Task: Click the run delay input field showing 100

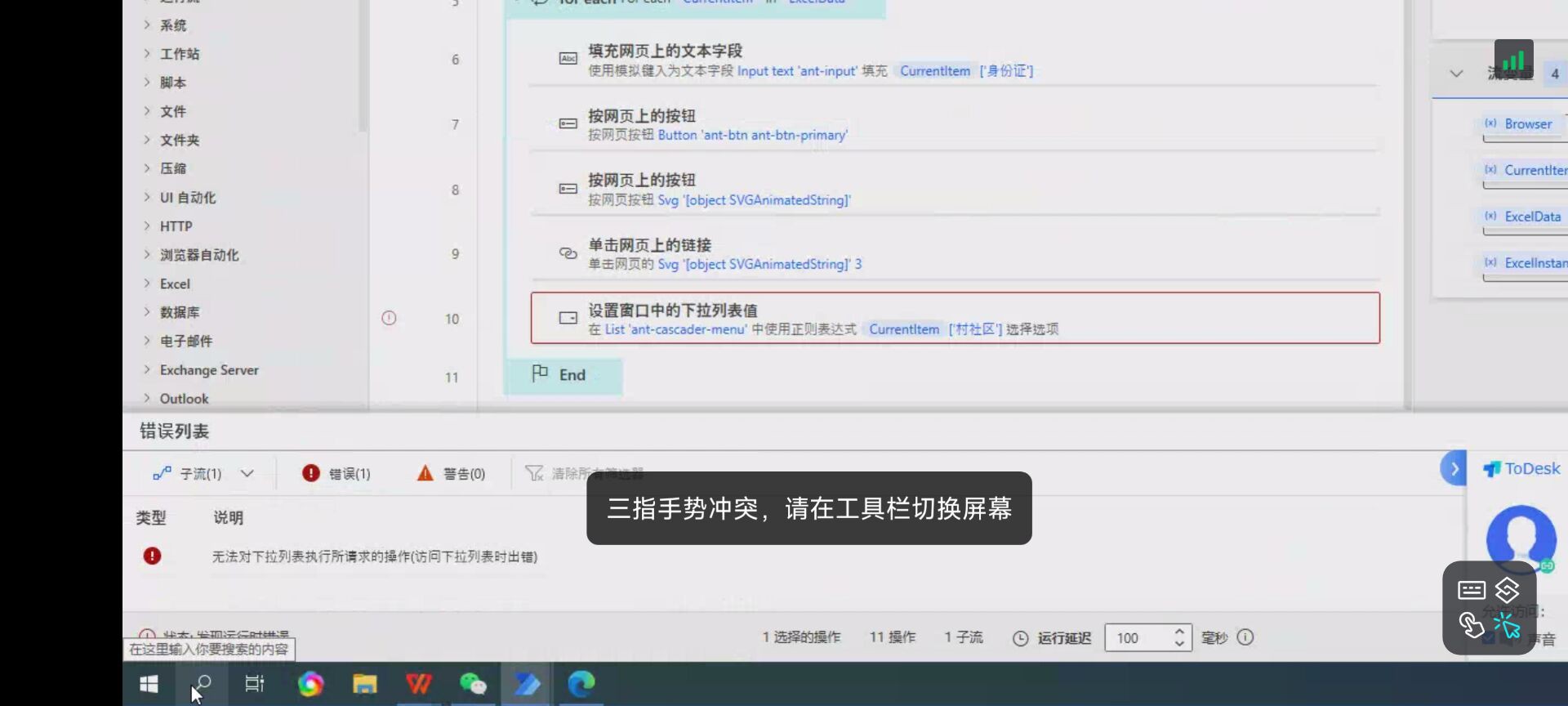Action: (x=1139, y=638)
